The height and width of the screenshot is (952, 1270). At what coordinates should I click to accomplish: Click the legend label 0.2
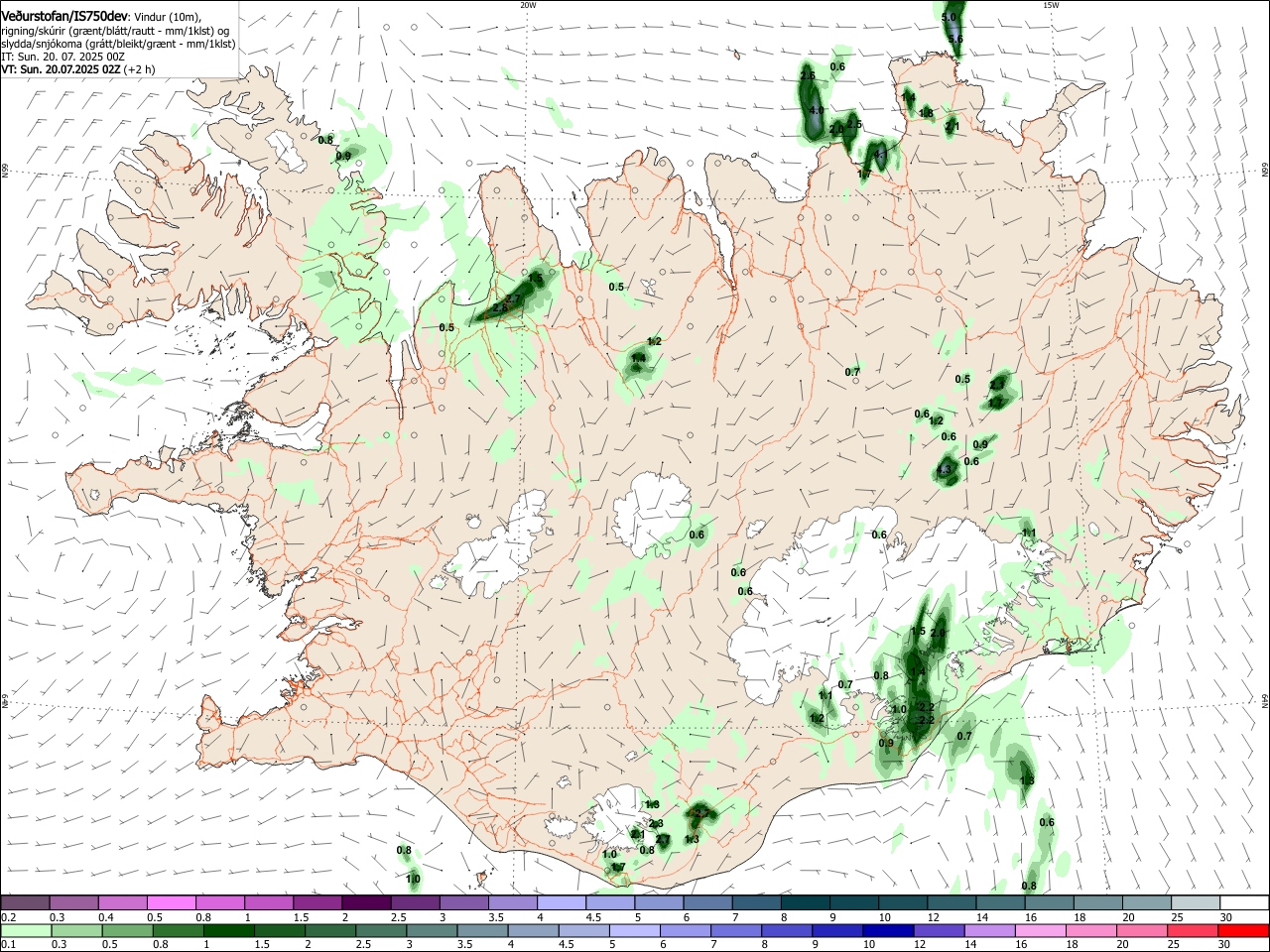(8, 917)
